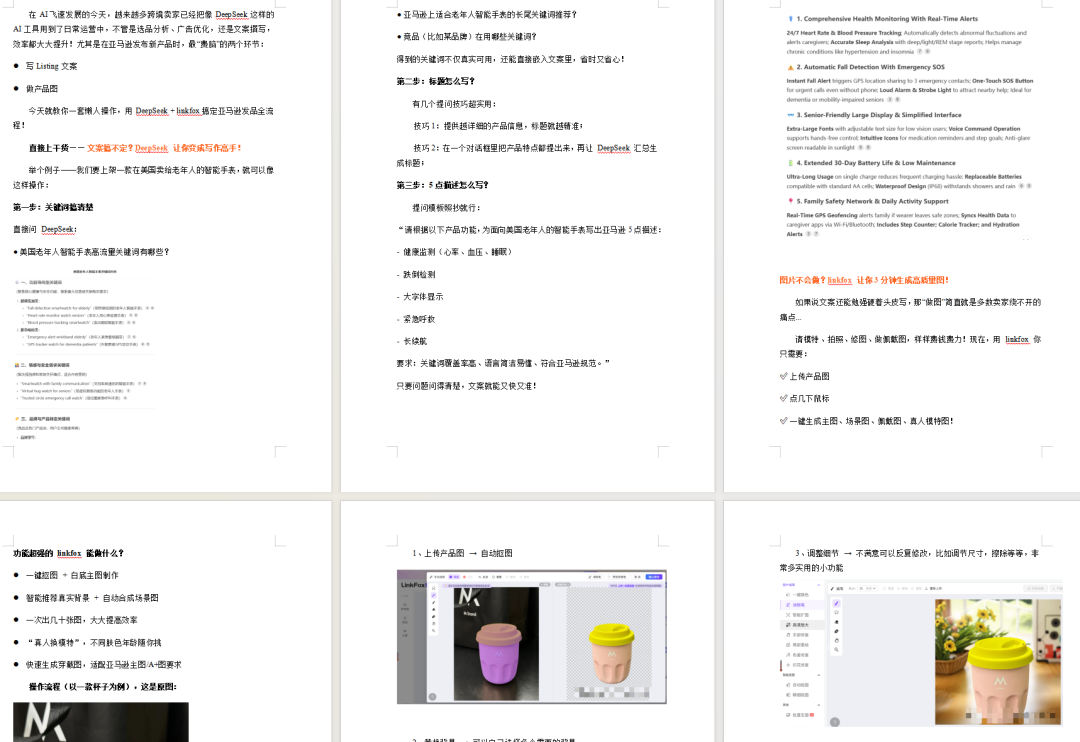
Task: Click the black original product photo below '这是原图'
Action: (101, 722)
